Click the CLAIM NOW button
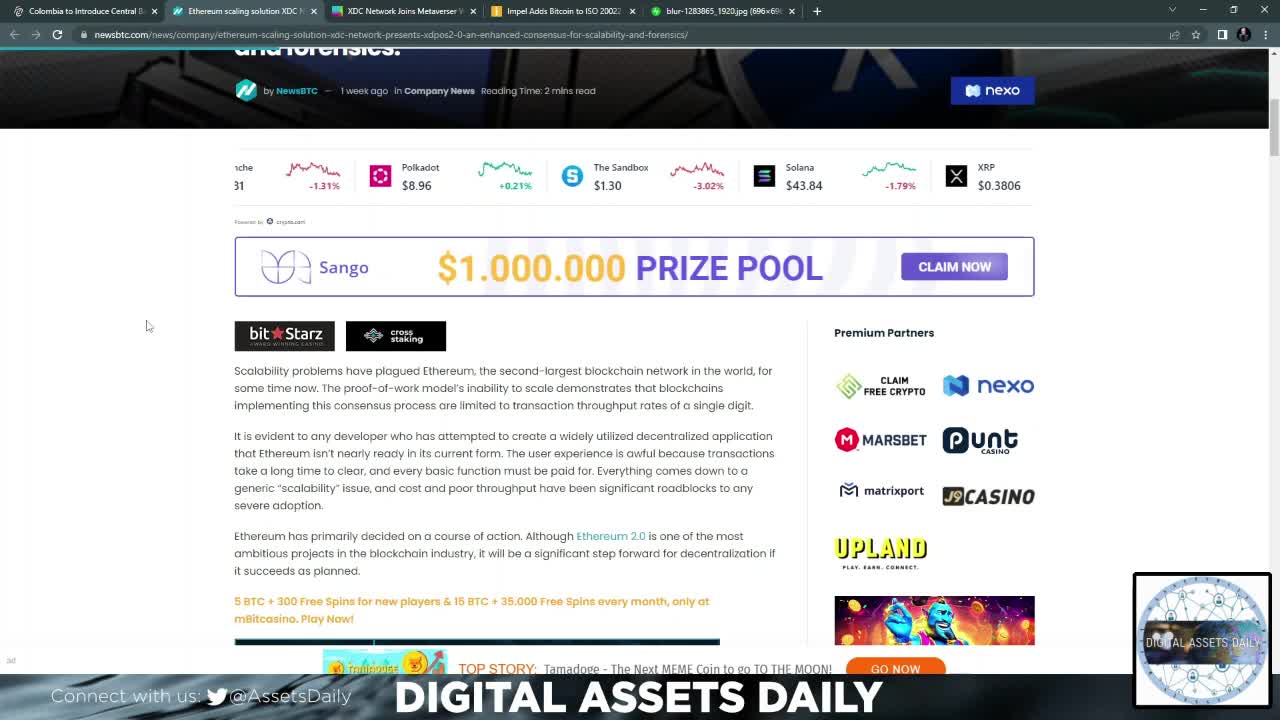This screenshot has height=720, width=1280. click(x=954, y=267)
